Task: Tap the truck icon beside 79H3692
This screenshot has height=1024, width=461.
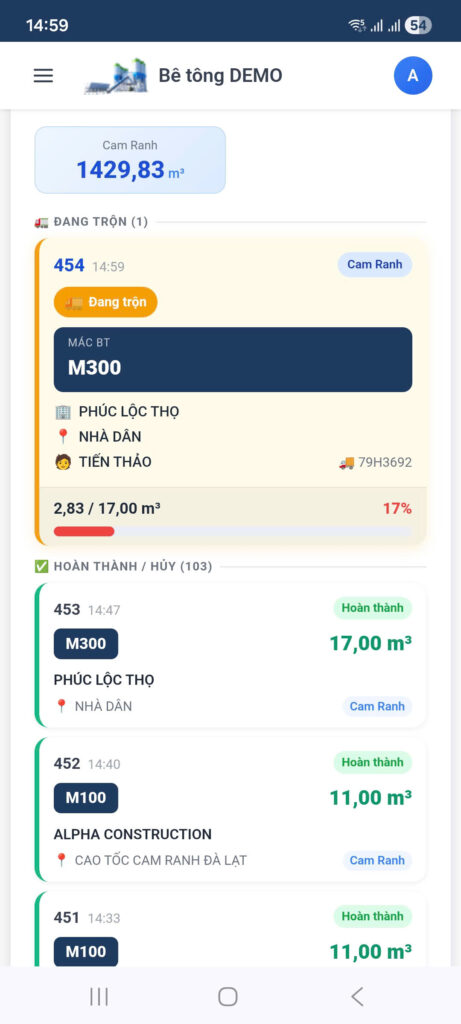Action: tap(346, 462)
